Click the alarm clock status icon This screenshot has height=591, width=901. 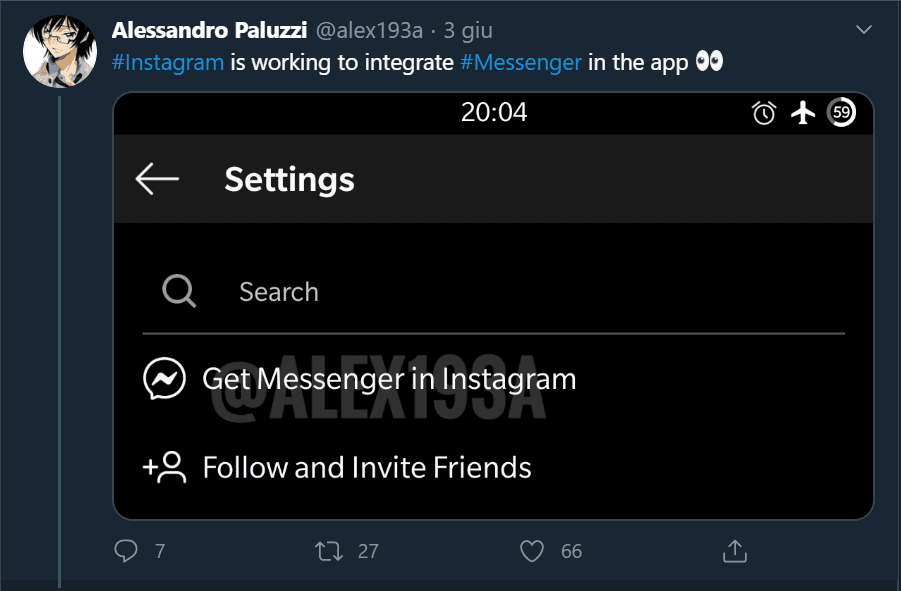pos(764,113)
